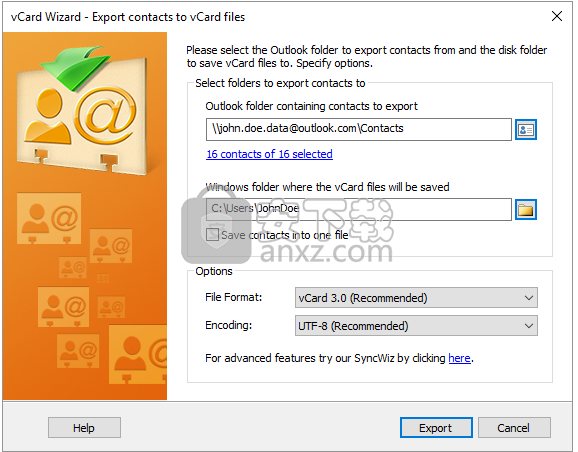This screenshot has height=452, width=578.
Task: Expand the Encoding combo box
Action: pos(416,326)
